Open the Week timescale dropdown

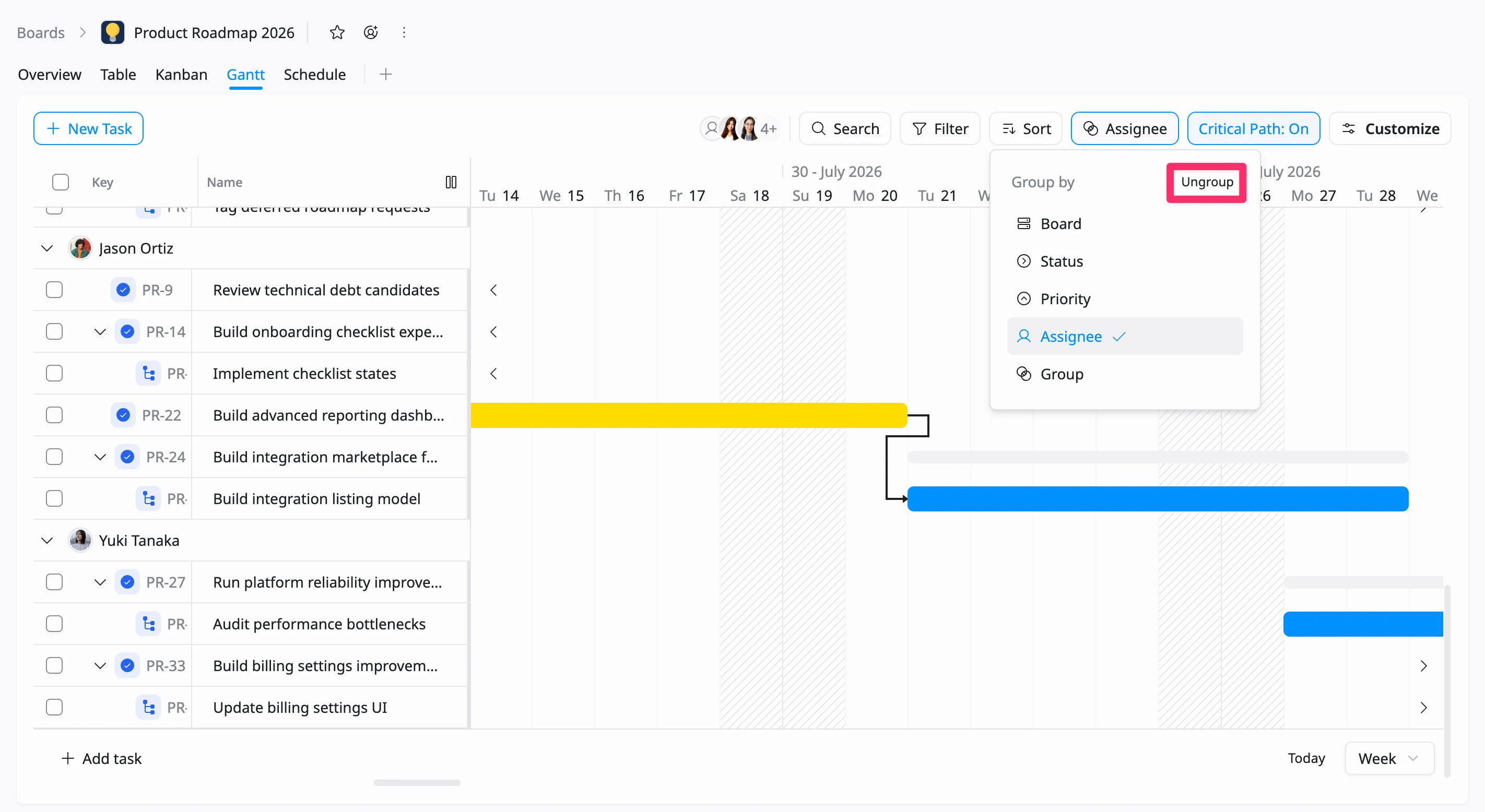click(x=1389, y=758)
